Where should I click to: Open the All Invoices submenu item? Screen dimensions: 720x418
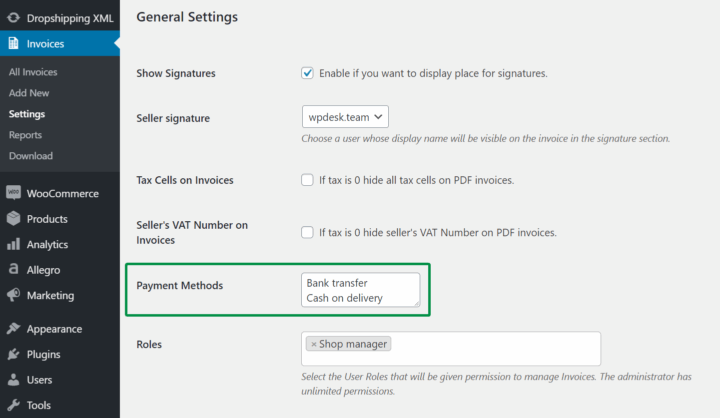tap(32, 72)
